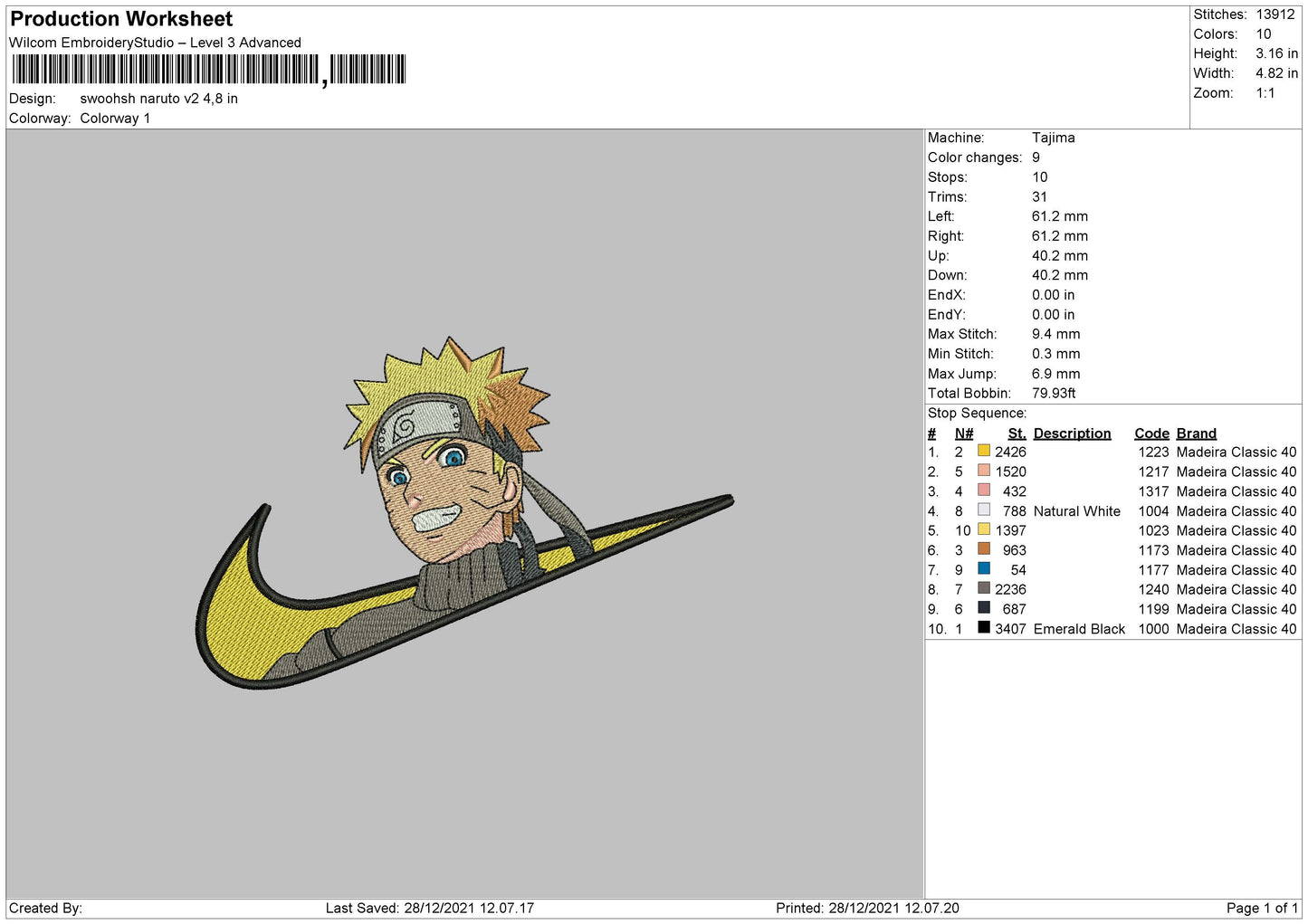Click the yellow swatch for code 1223

pyautogui.click(x=984, y=452)
